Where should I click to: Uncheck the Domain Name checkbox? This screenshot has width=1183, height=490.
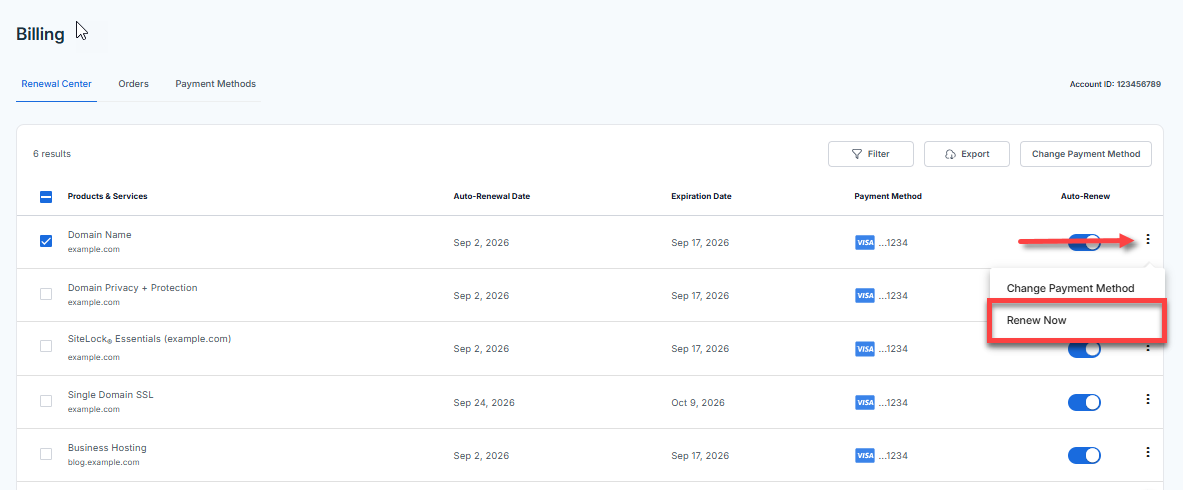pos(46,241)
